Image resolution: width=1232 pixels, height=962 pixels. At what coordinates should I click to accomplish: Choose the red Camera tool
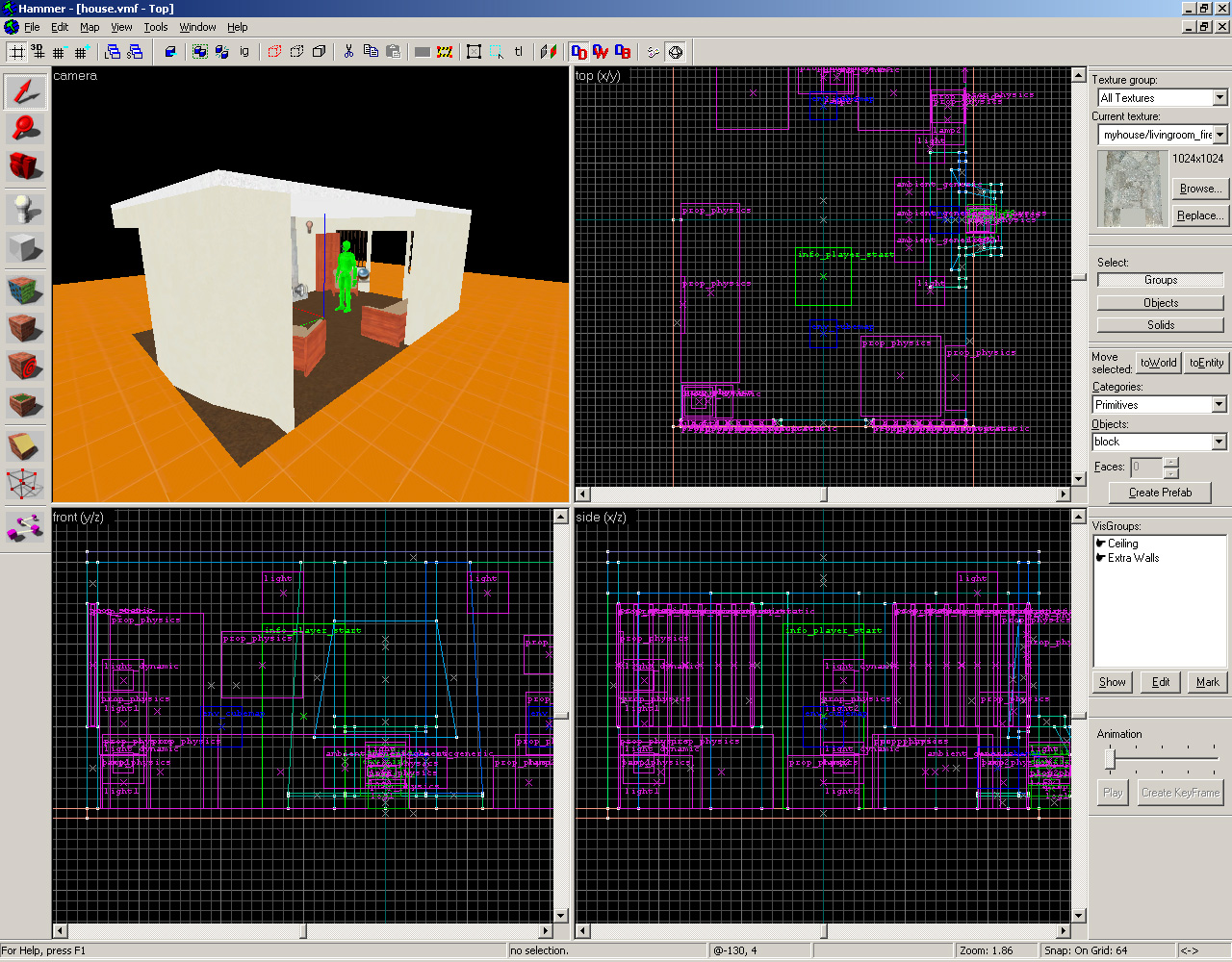pyautogui.click(x=25, y=165)
